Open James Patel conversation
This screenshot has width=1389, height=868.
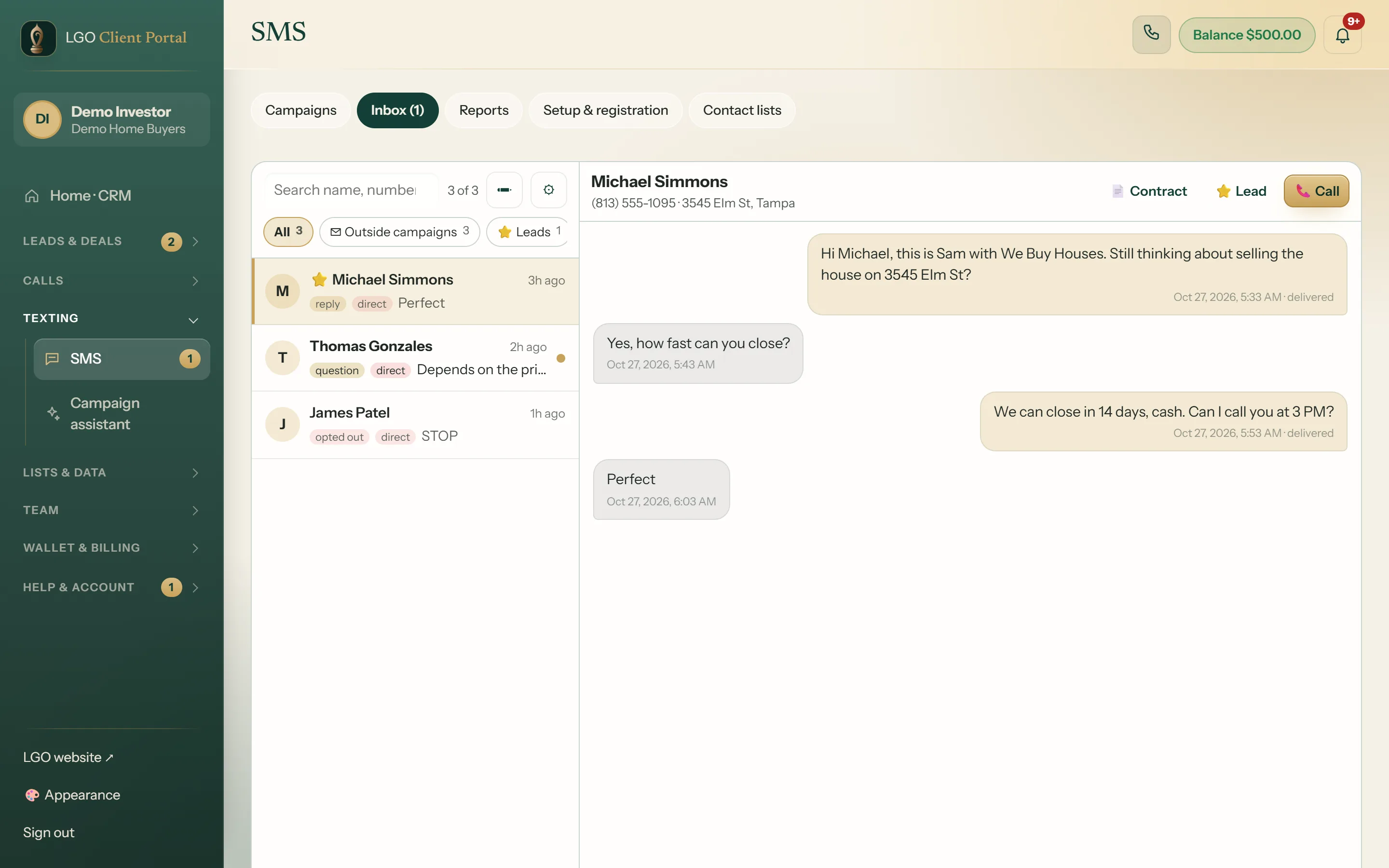tap(415, 424)
